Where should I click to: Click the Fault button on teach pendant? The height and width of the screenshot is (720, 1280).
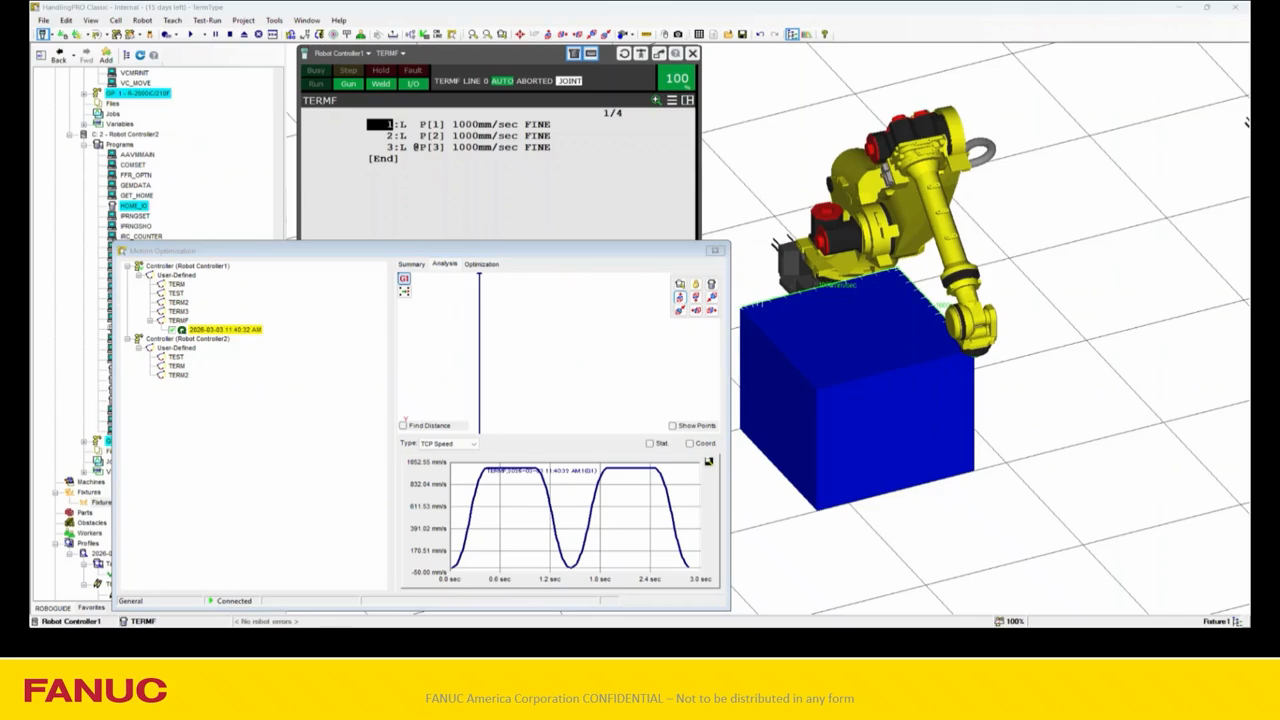[x=413, y=71]
